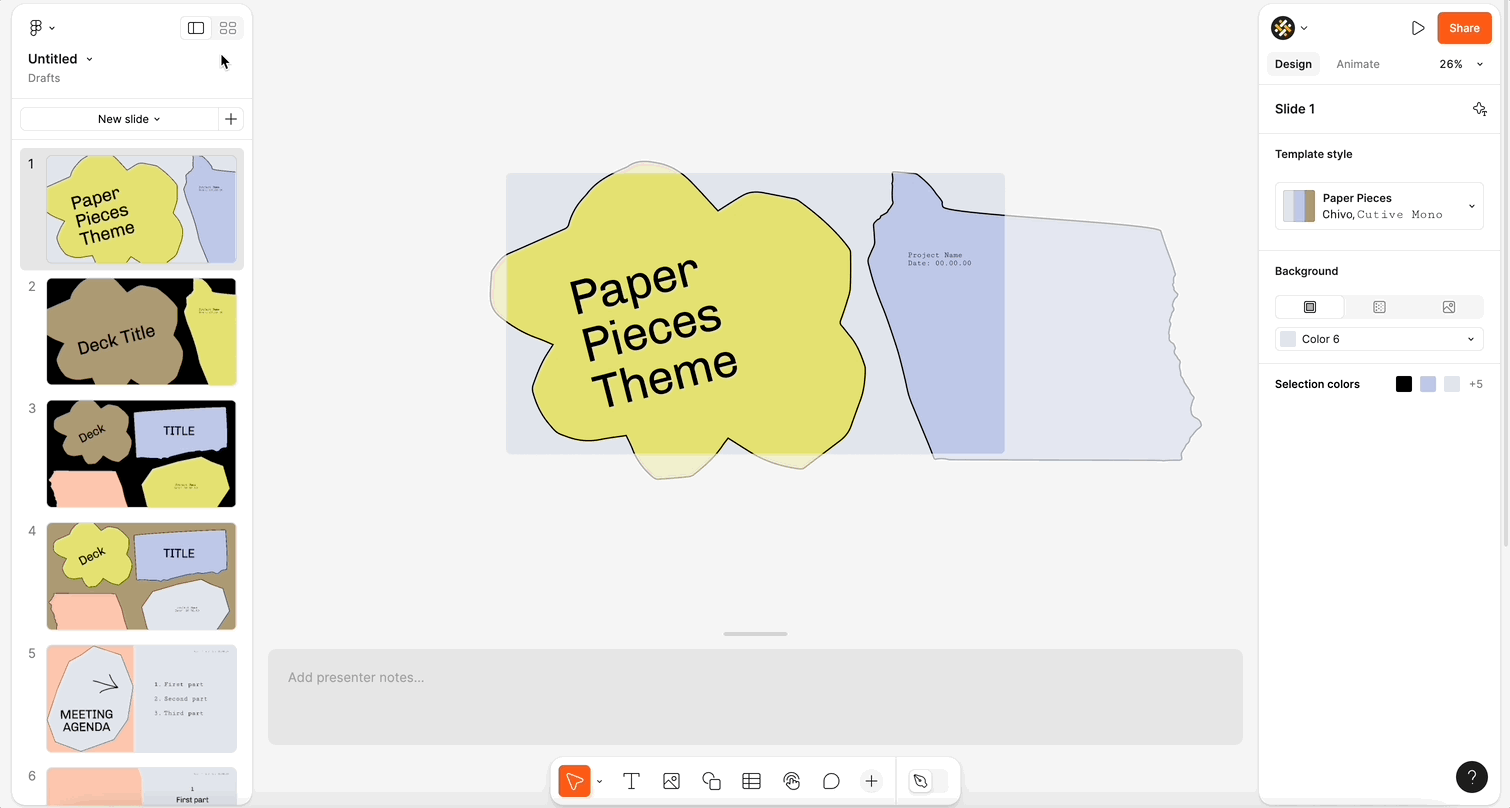Select the Shapes tool
The width and height of the screenshot is (1510, 808).
(x=711, y=781)
